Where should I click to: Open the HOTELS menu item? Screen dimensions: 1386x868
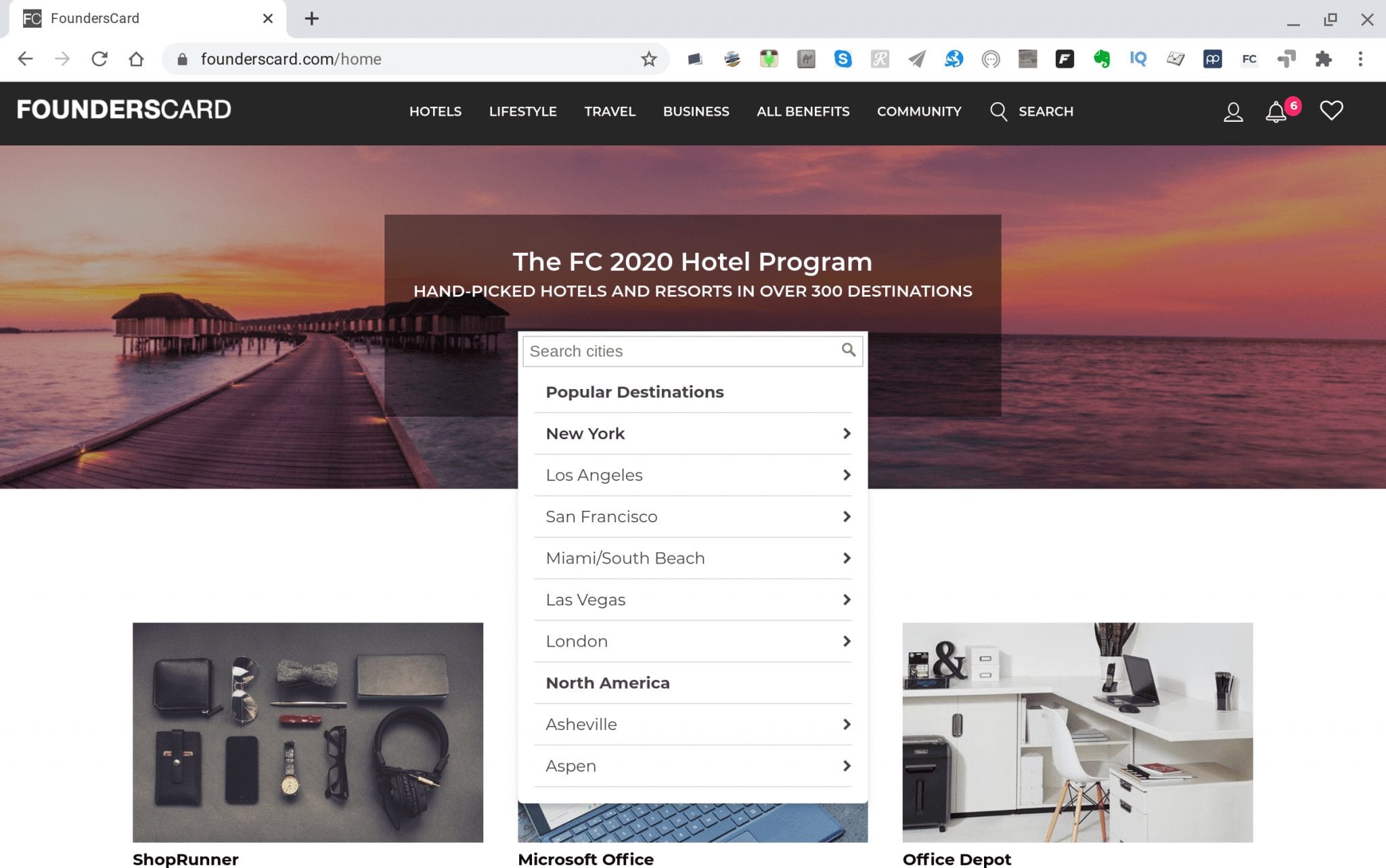coord(435,112)
